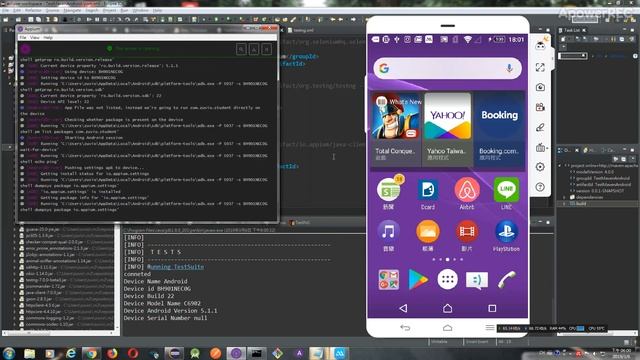
Task: Open the Eclipse Run menu
Action: pos(124,11)
